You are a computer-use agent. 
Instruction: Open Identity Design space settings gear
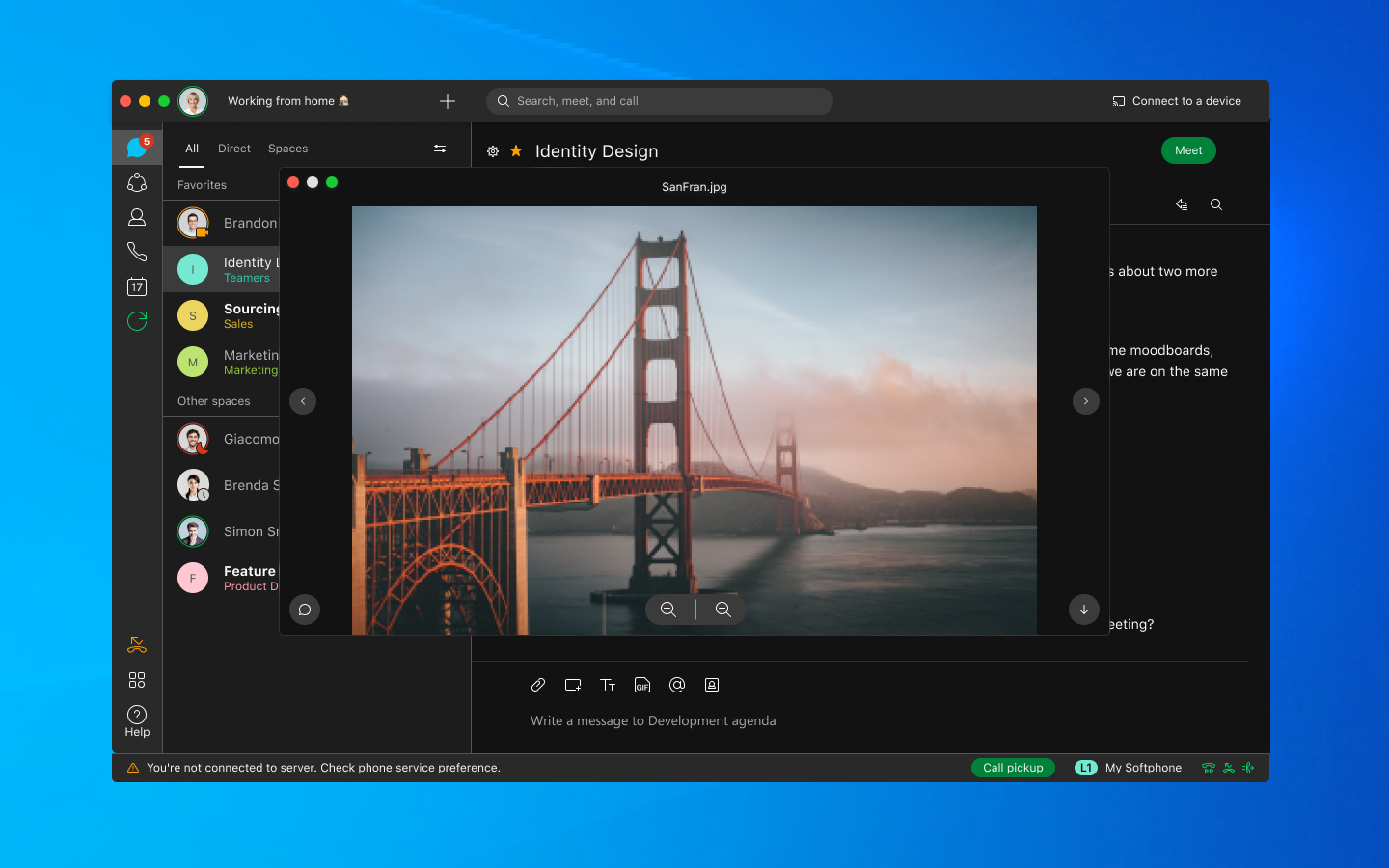click(x=493, y=151)
